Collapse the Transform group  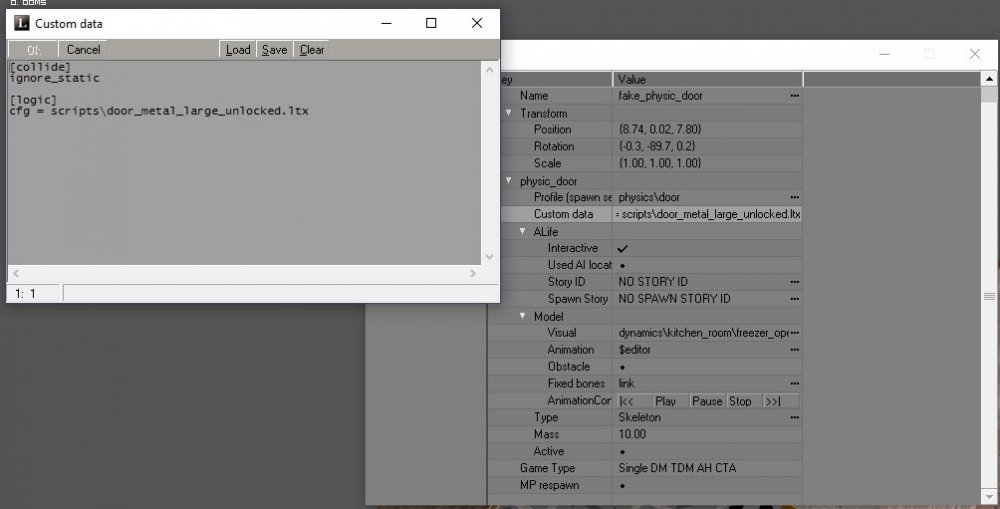click(508, 113)
